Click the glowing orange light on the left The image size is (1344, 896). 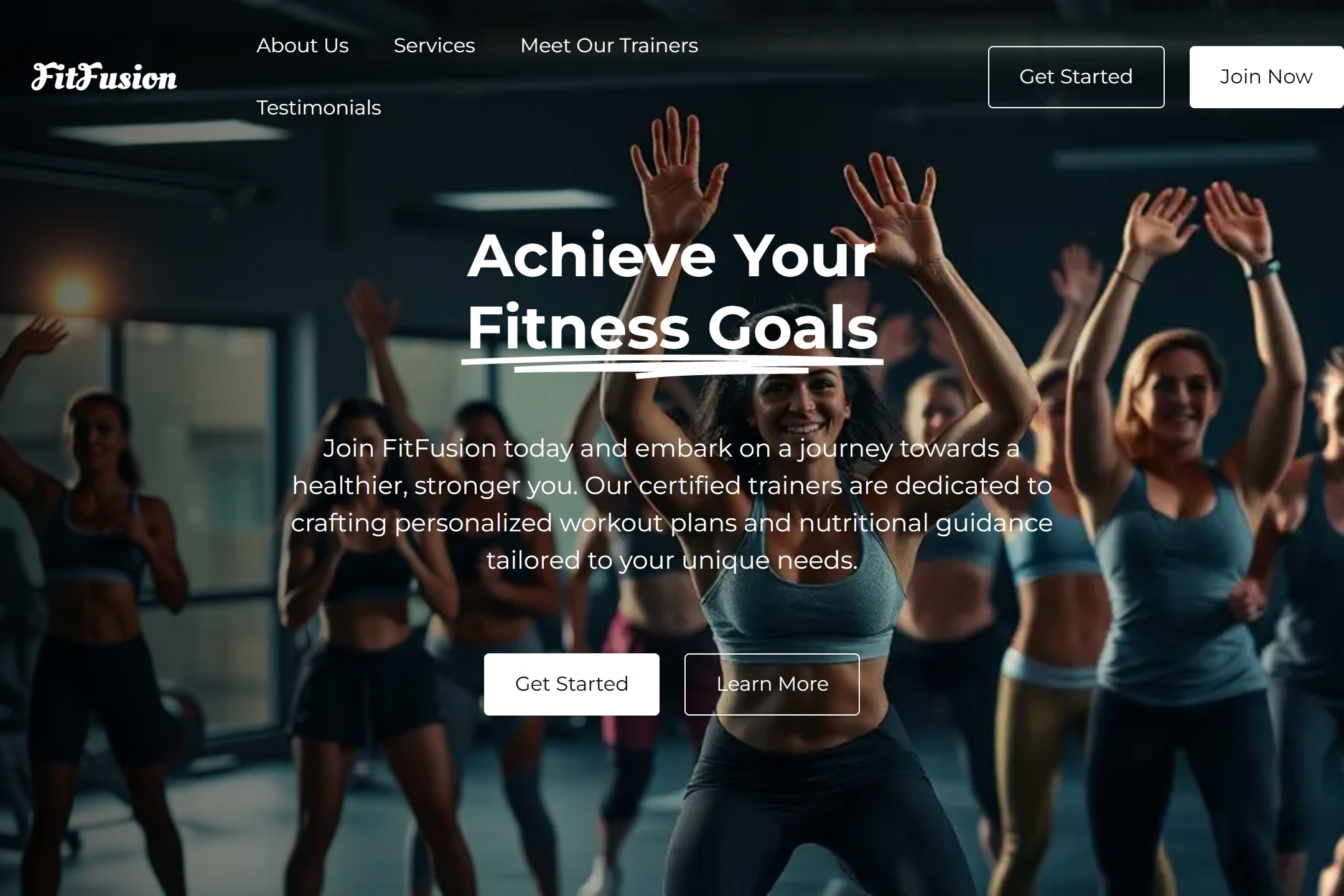(x=73, y=292)
